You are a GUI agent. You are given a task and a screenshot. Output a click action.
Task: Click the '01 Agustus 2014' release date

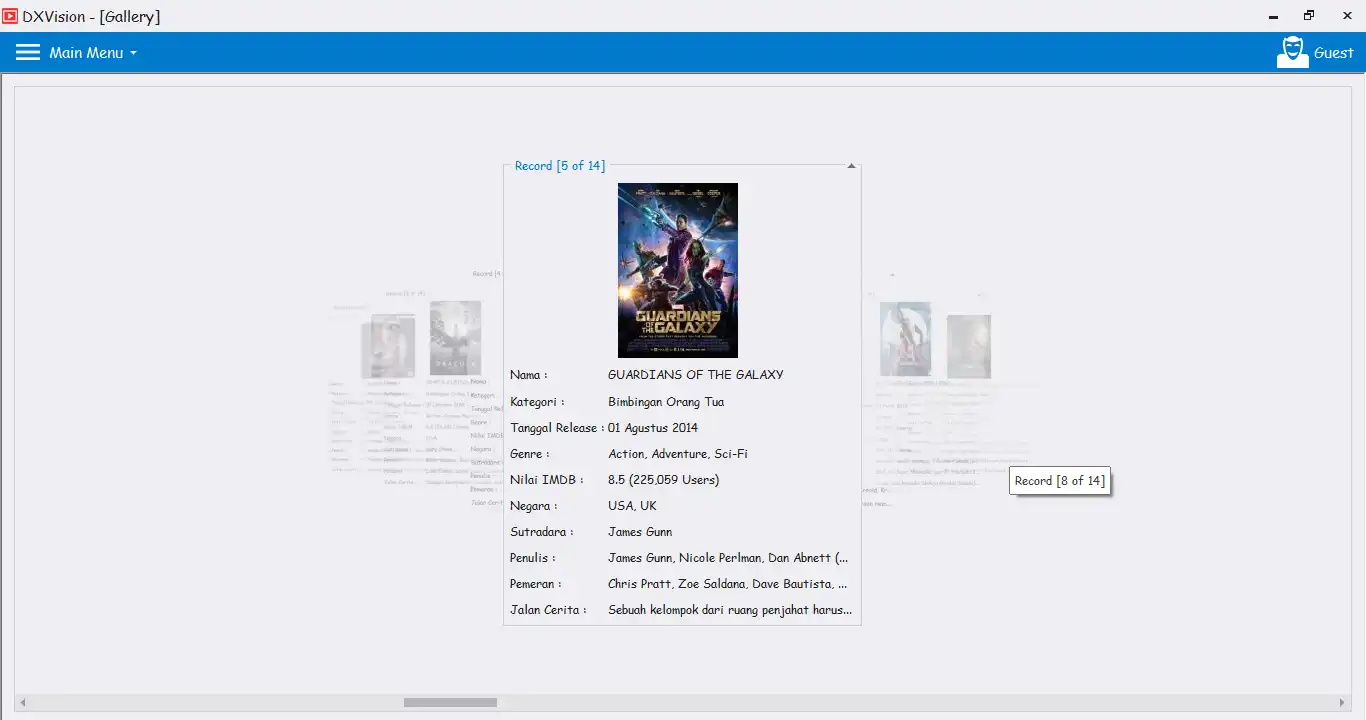coord(653,428)
